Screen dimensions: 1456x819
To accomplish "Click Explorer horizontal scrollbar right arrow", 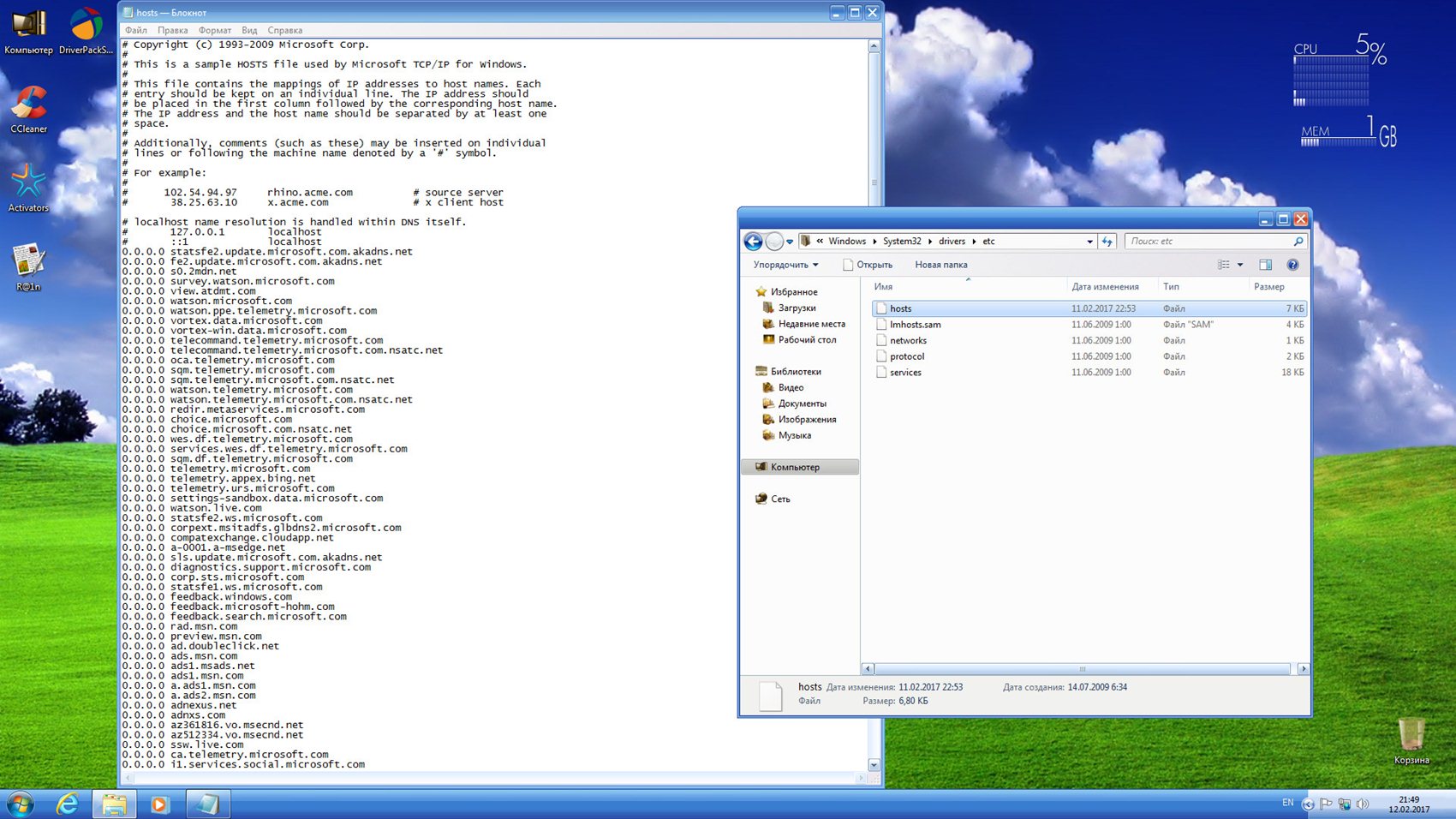I will click(1303, 669).
